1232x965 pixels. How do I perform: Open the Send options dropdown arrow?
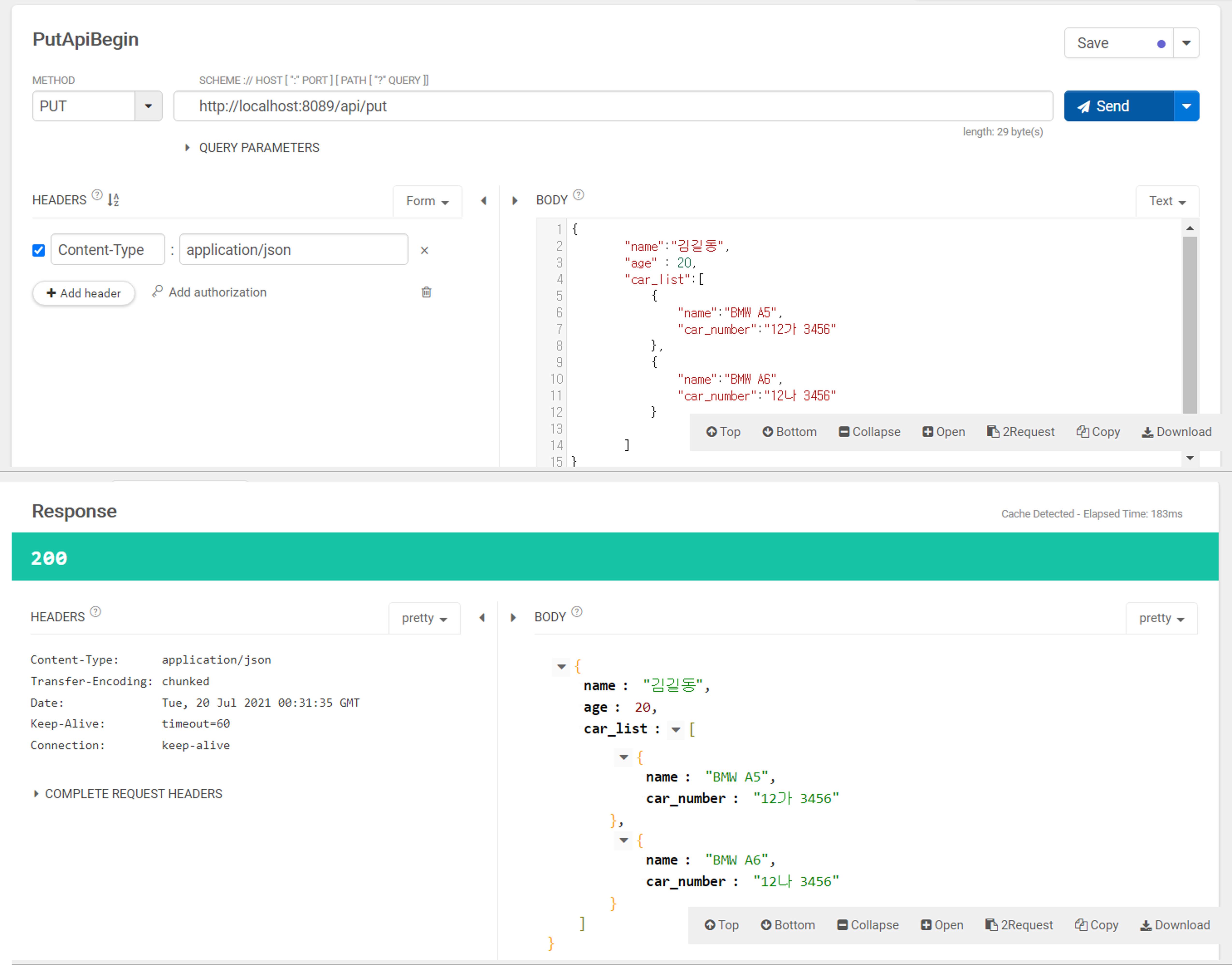(x=1186, y=106)
